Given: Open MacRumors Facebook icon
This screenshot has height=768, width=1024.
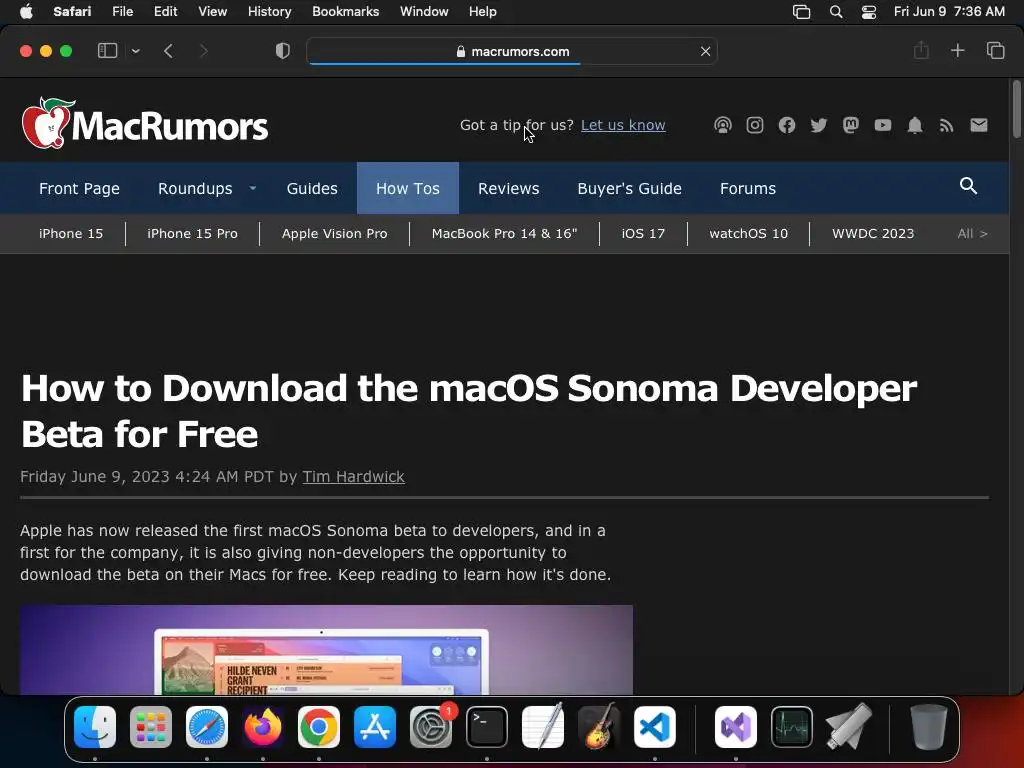Looking at the screenshot, I should pos(786,125).
